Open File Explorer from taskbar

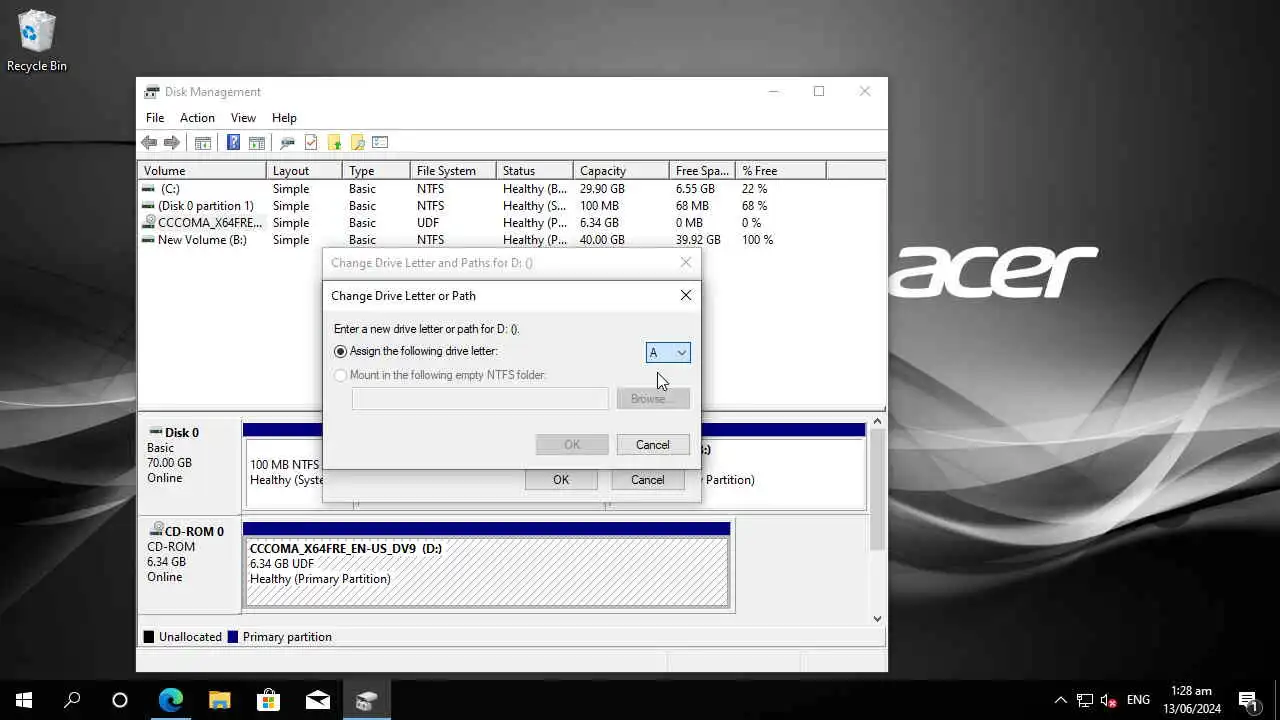click(x=219, y=700)
